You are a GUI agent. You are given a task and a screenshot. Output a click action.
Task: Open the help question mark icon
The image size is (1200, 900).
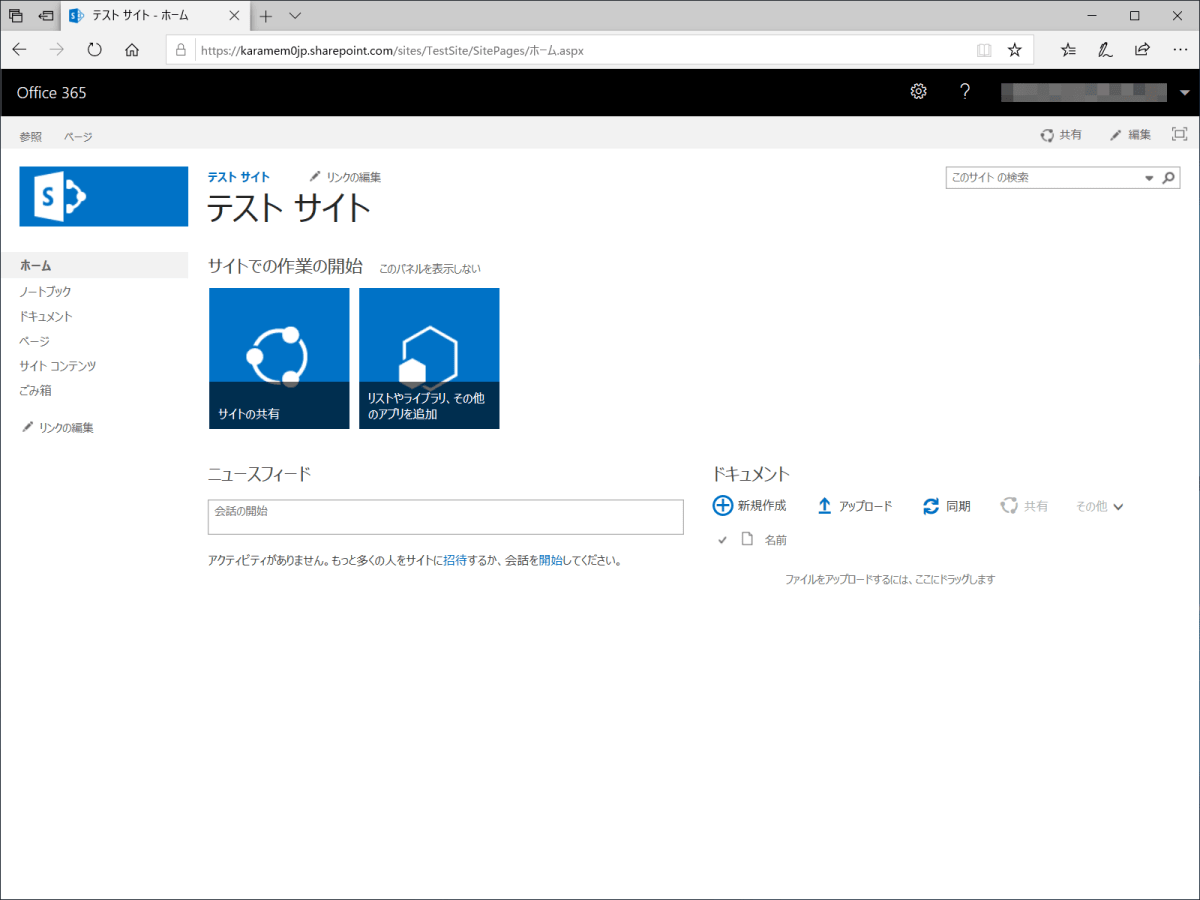965,92
